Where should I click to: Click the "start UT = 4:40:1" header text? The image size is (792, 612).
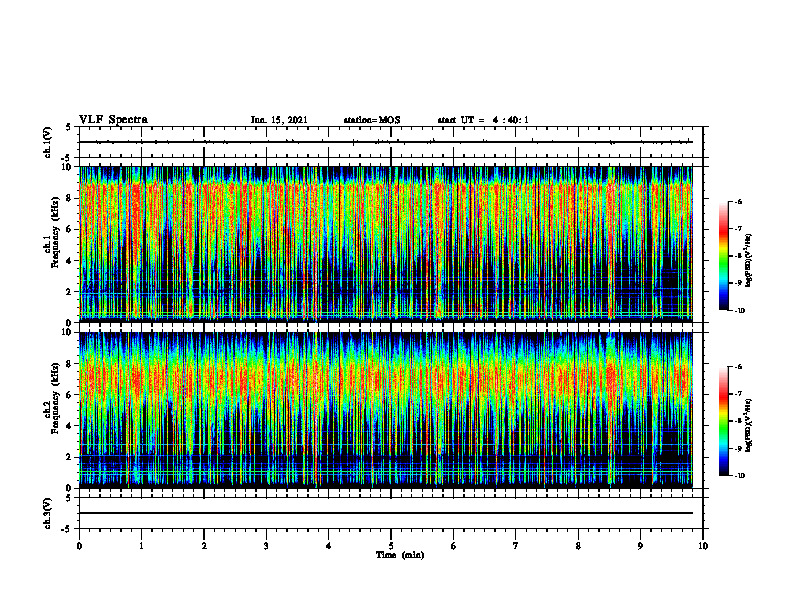[x=483, y=120]
